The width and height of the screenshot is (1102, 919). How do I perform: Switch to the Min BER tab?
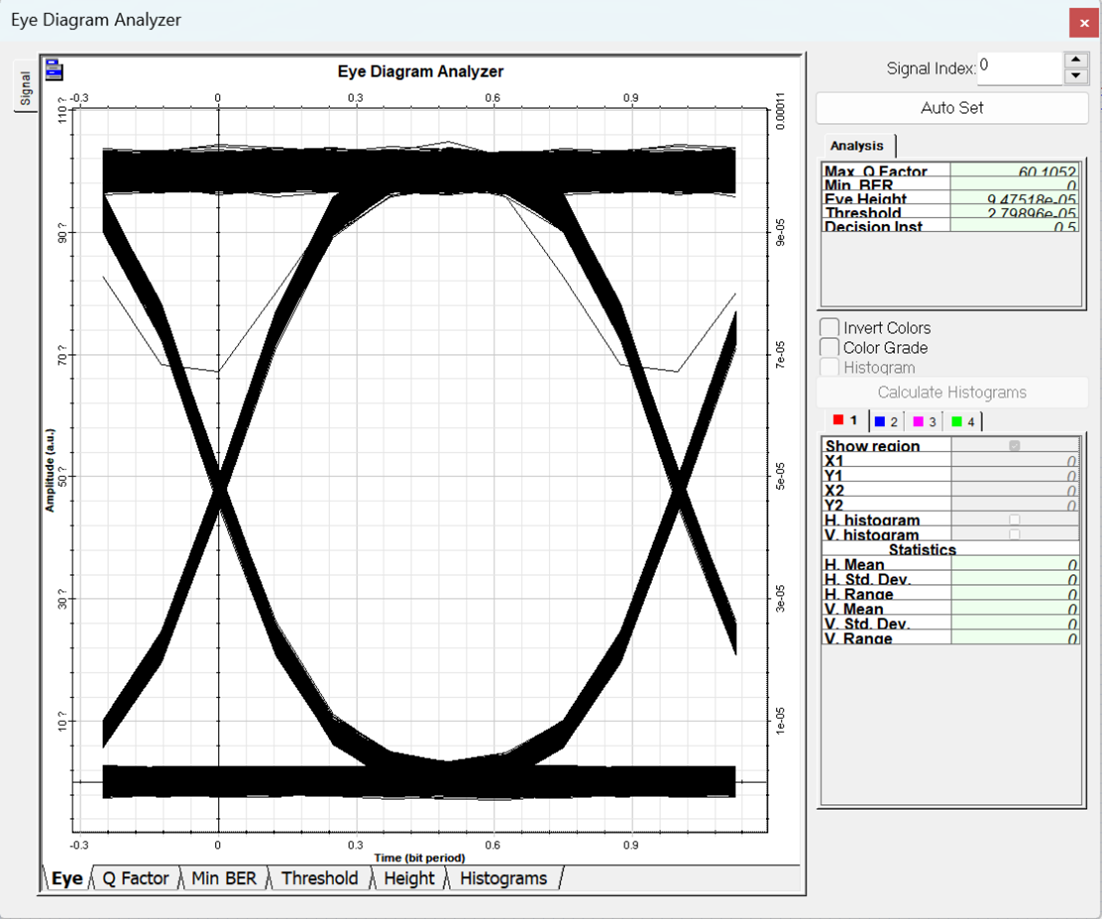[x=224, y=878]
